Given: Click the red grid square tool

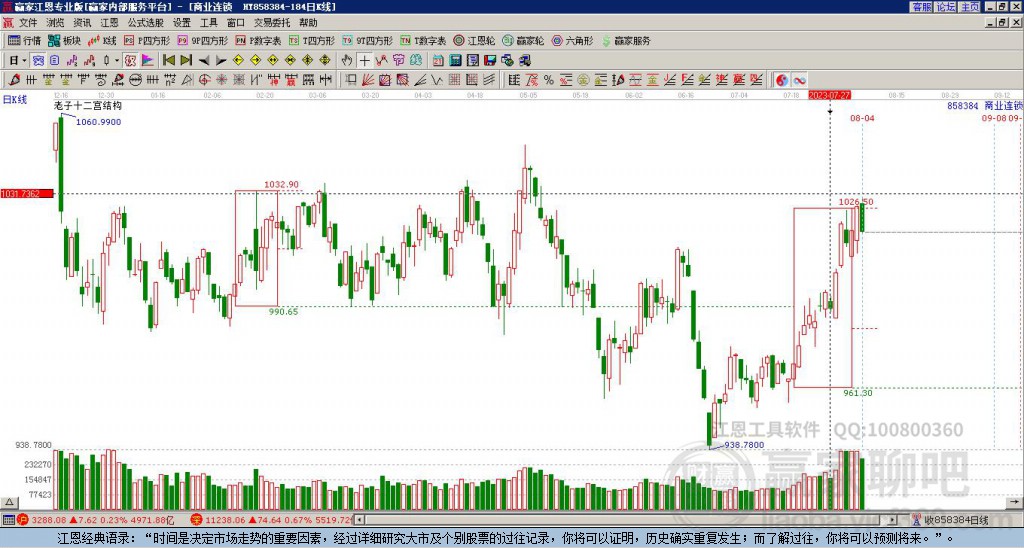Looking at the screenshot, I should tap(455, 80).
